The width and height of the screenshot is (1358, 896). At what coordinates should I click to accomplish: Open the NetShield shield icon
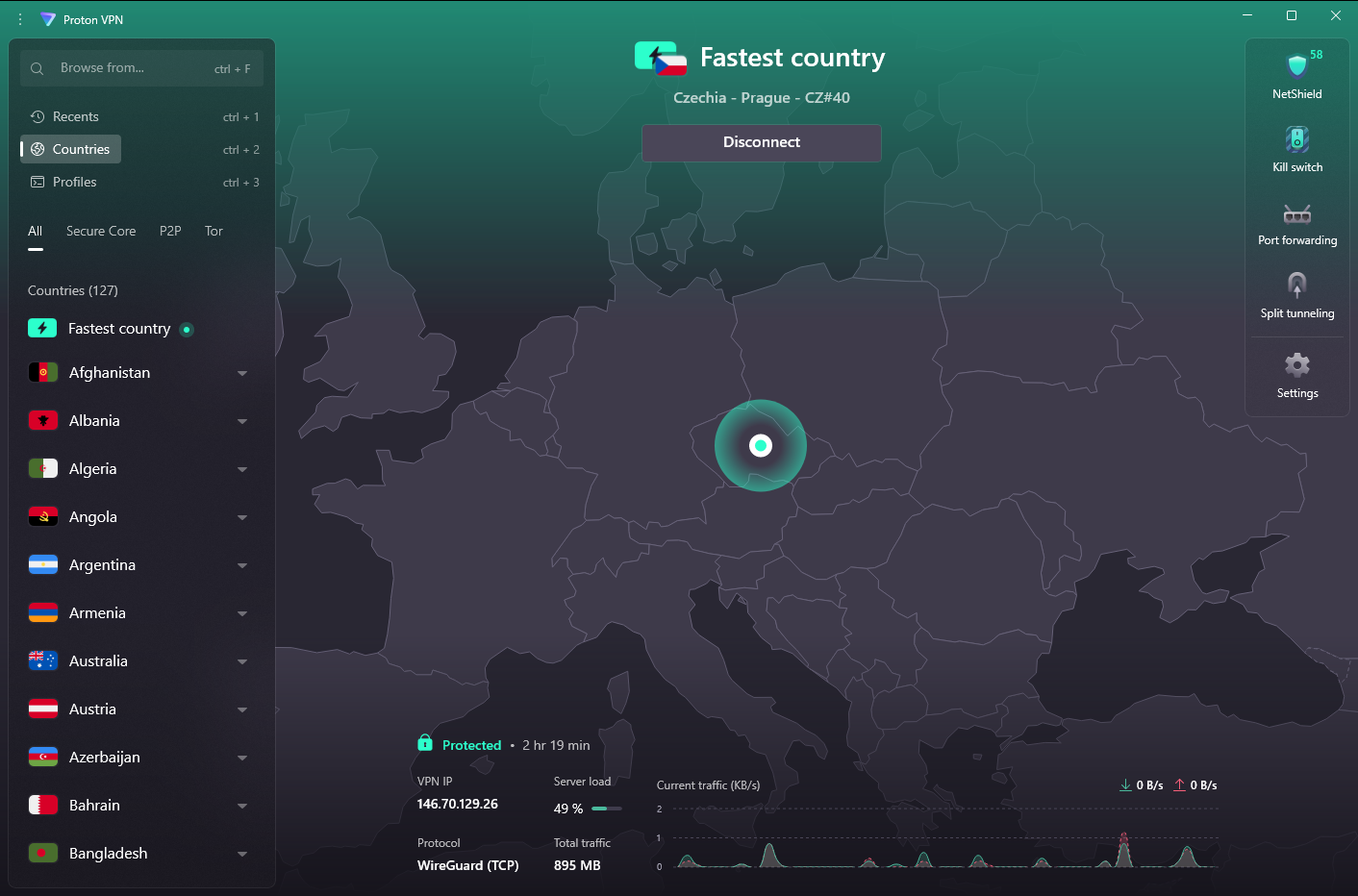point(1296,65)
